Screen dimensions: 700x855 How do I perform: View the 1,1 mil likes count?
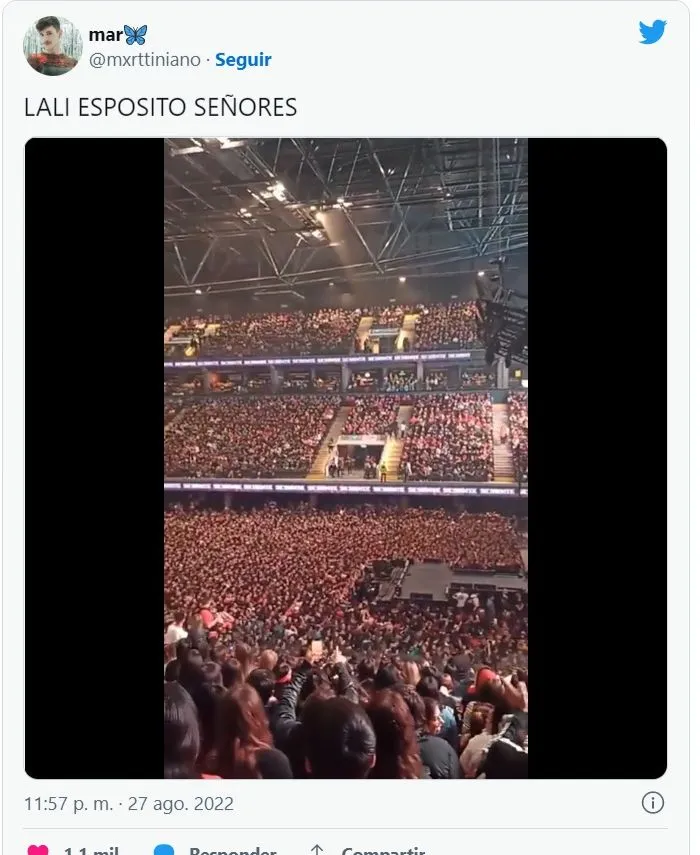91,850
